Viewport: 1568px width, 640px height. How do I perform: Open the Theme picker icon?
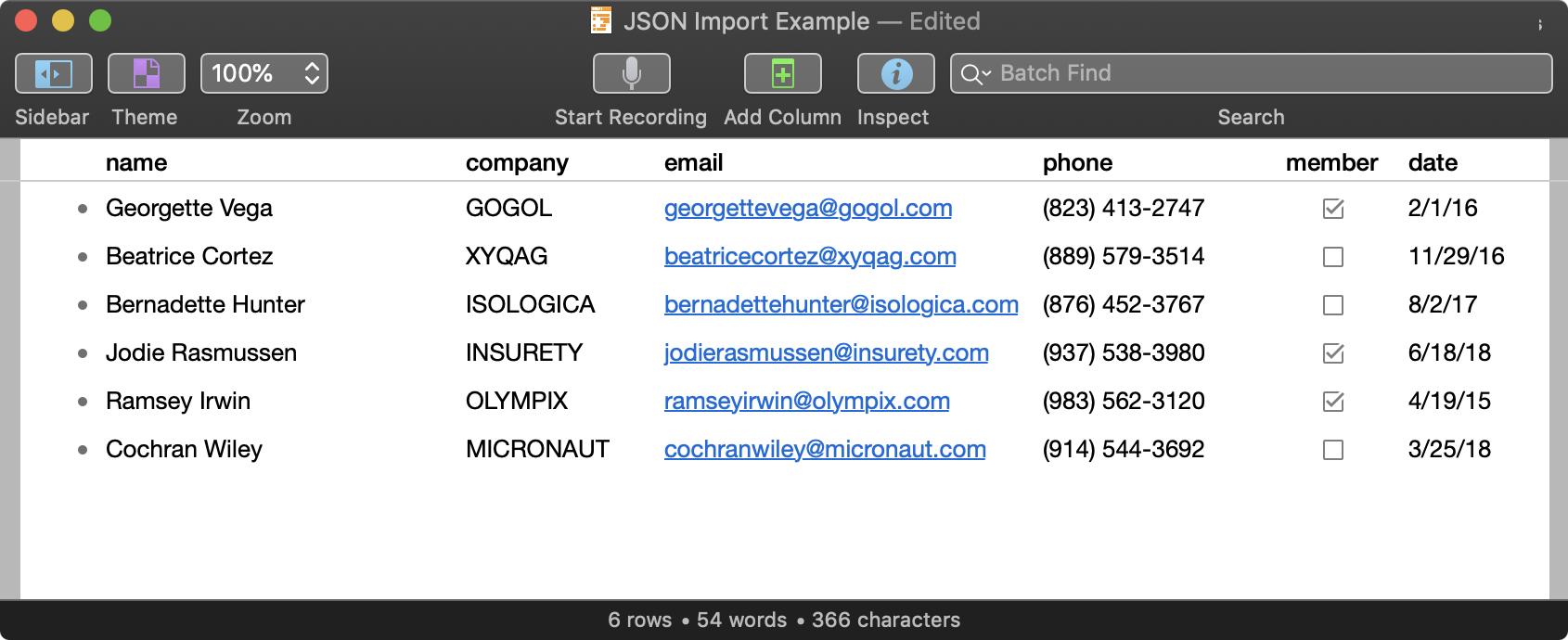(x=147, y=73)
